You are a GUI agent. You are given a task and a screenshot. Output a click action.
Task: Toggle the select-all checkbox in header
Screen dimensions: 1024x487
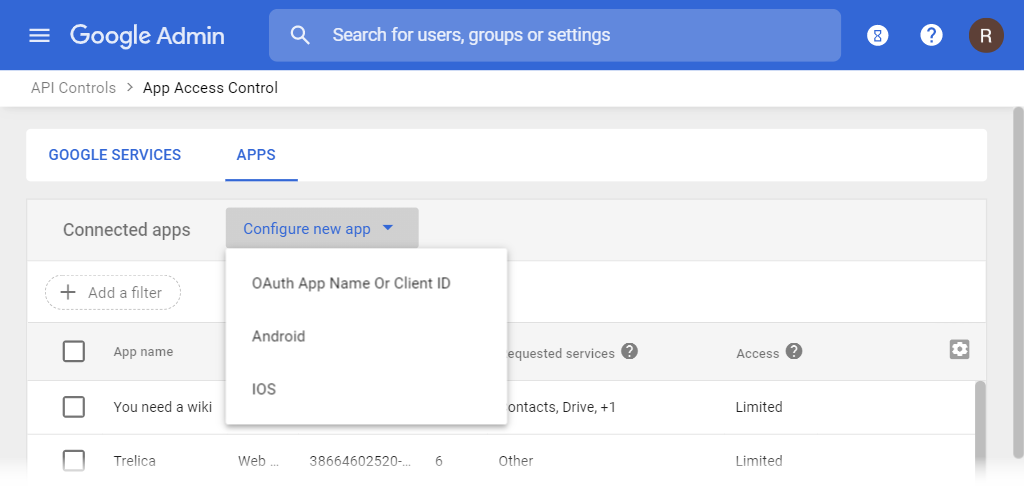click(x=74, y=351)
